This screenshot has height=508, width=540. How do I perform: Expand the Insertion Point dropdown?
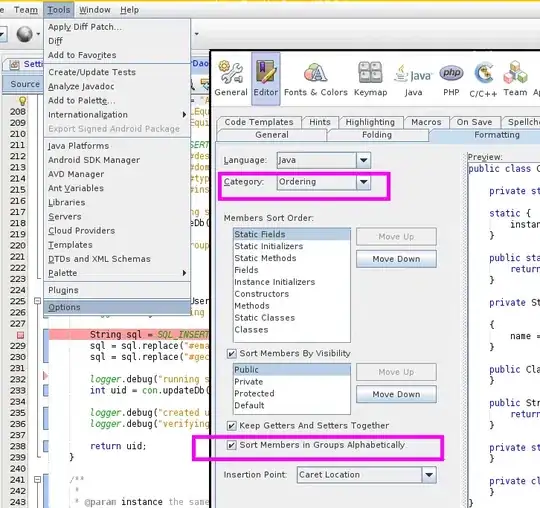point(429,475)
